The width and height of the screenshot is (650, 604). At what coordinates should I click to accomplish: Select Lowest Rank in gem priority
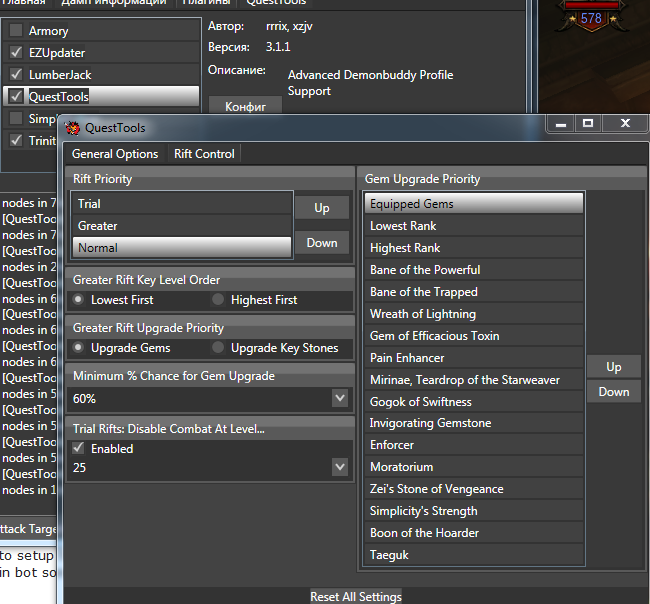(x=474, y=226)
